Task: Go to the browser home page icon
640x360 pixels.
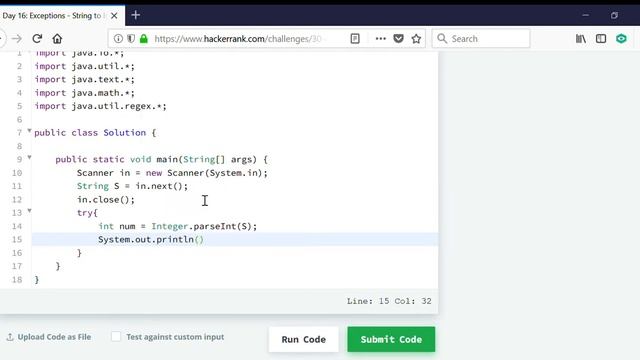Action: 57,39
